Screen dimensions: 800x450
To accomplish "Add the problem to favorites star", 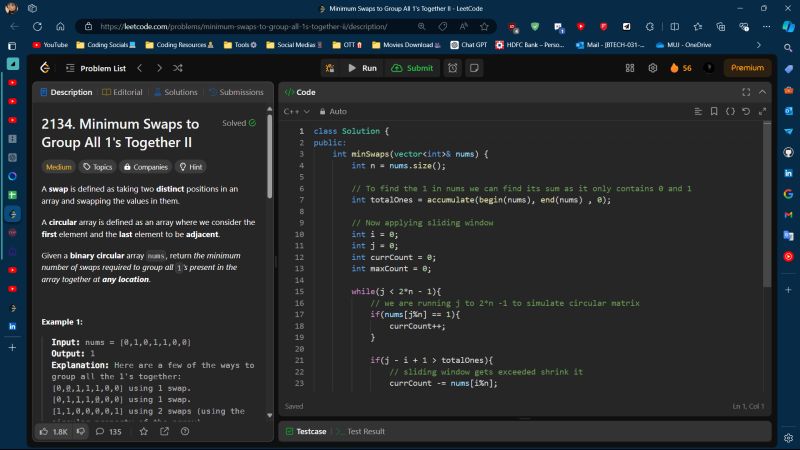I will tap(144, 432).
